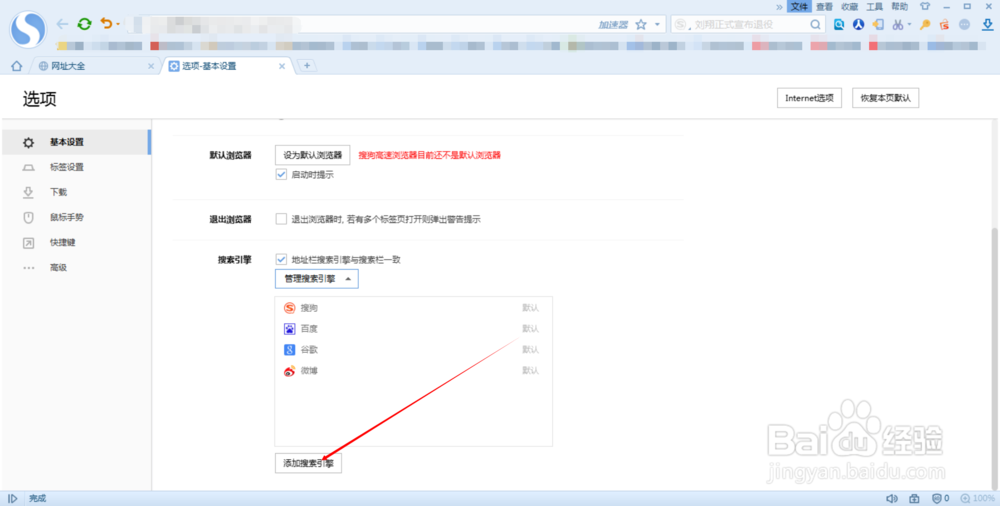The image size is (1000, 506).
Task: Click the Internet选项 button
Action: click(809, 98)
